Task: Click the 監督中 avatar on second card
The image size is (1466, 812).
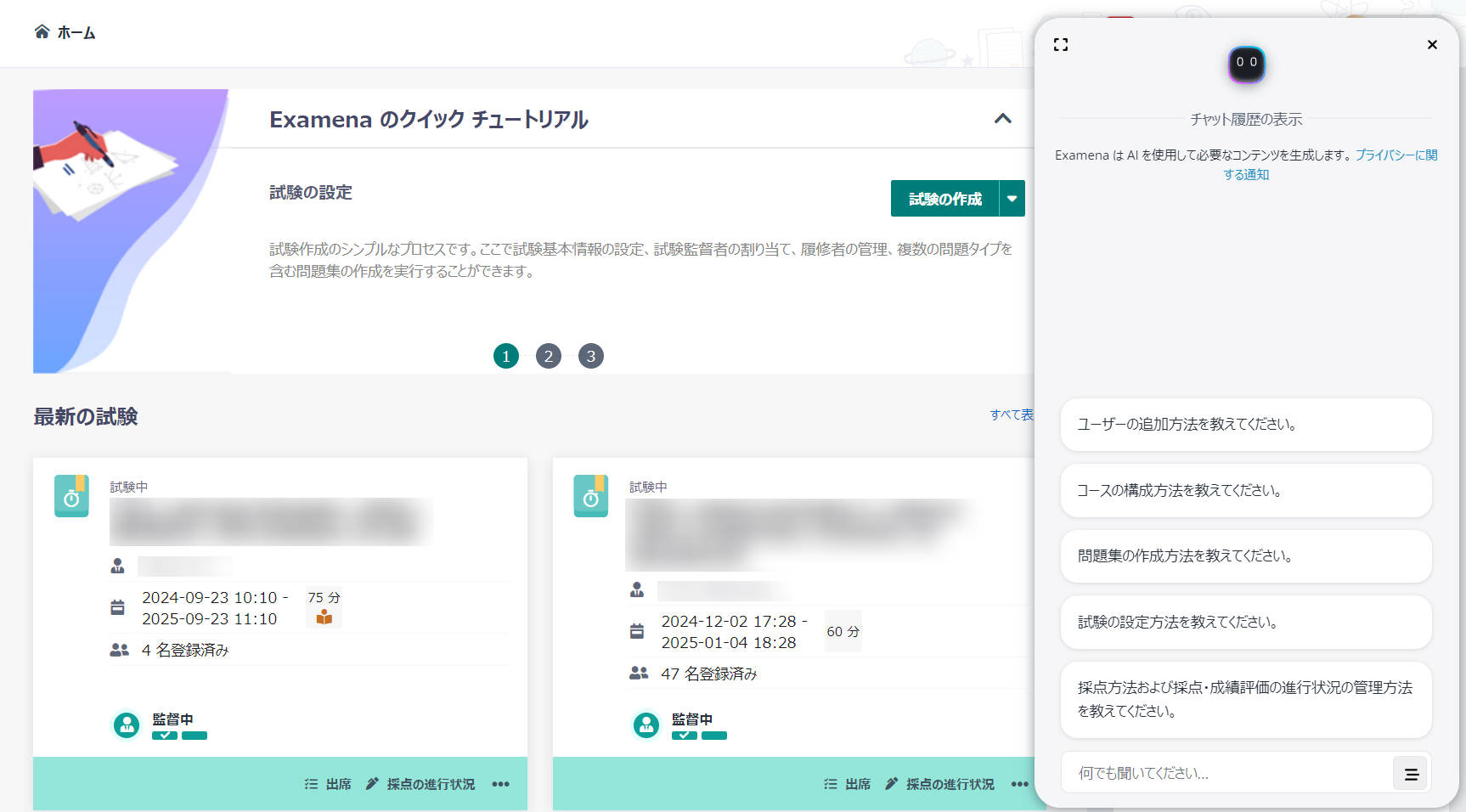Action: 646,725
